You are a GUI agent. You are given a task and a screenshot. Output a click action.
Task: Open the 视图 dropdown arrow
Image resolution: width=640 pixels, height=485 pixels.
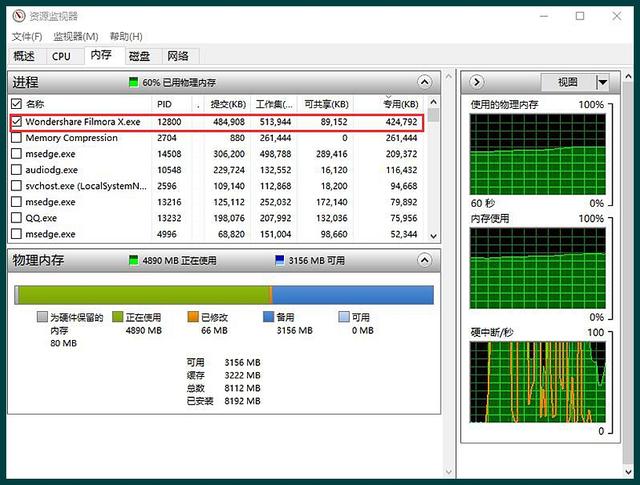point(602,82)
